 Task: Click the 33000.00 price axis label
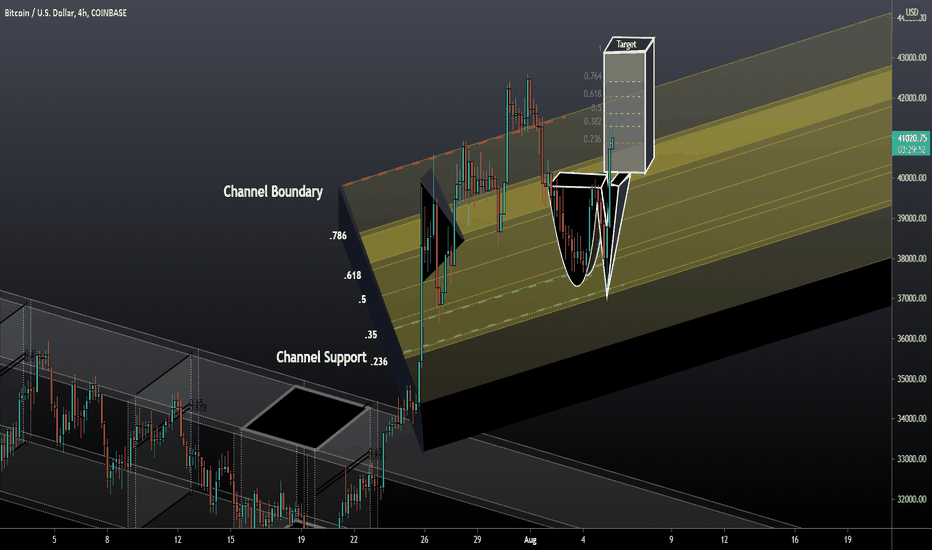point(912,459)
